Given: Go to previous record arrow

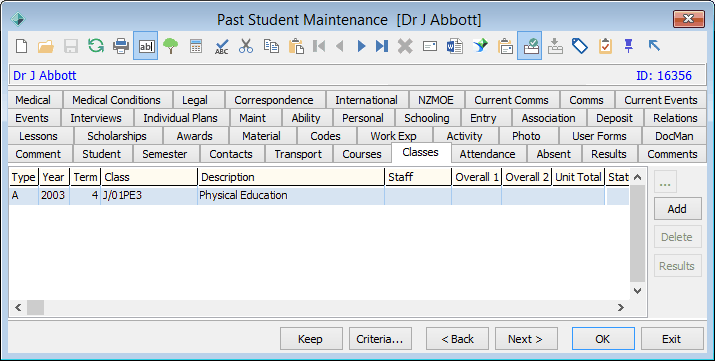Looking at the screenshot, I should click(340, 46).
